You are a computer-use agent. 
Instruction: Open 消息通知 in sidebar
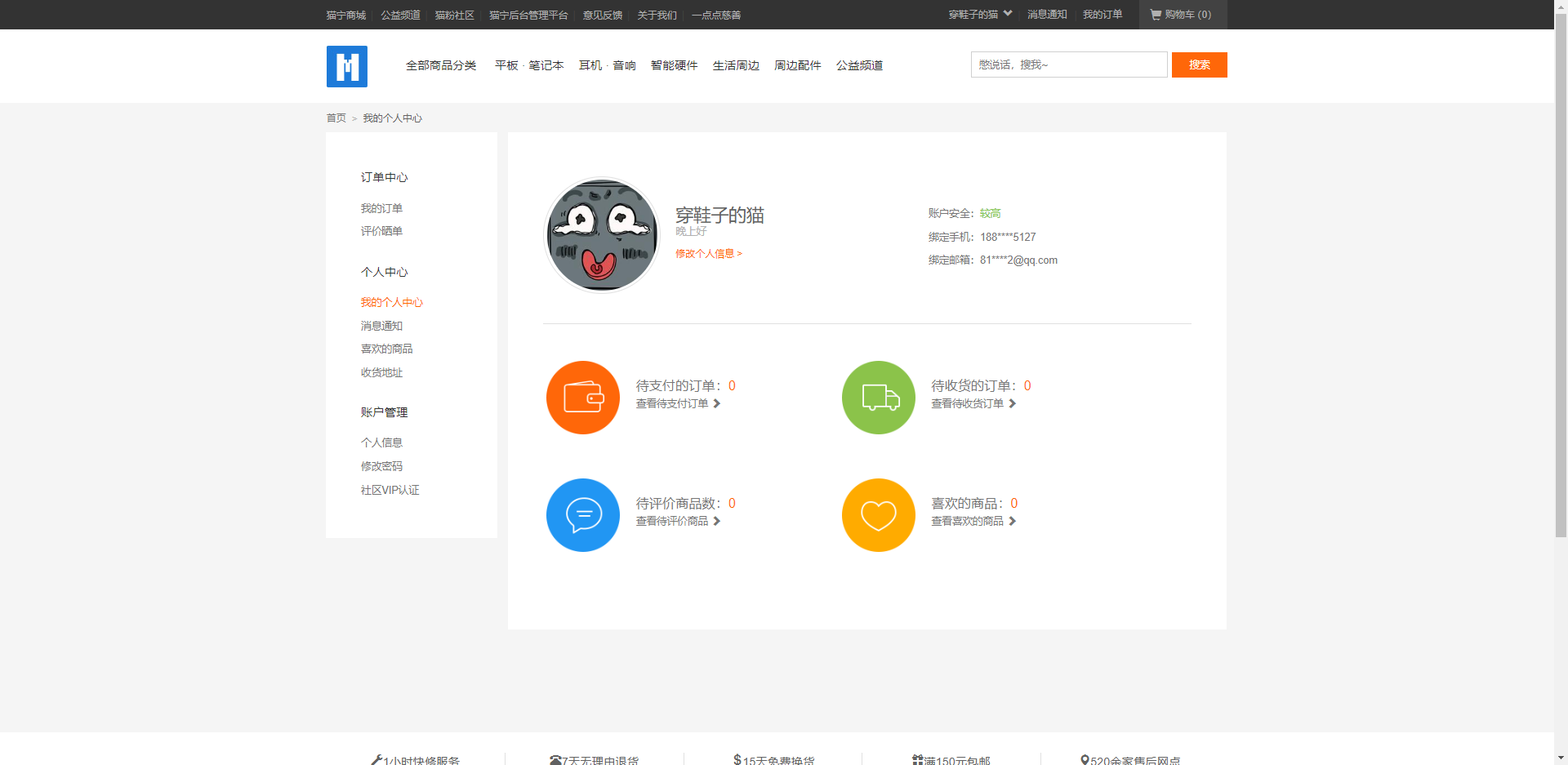381,327
